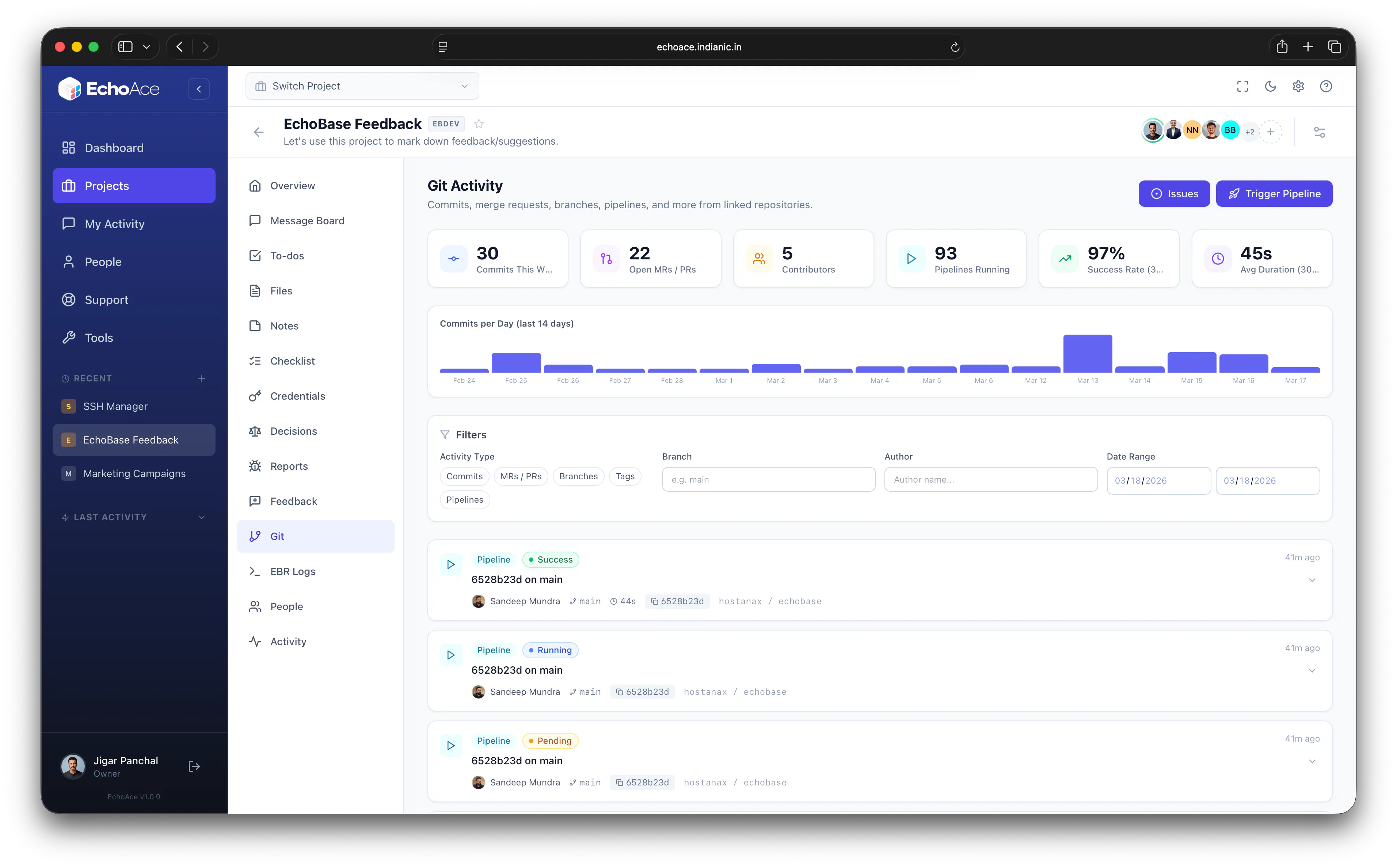Open Dashboard in the main sidebar
1397x868 pixels.
[x=134, y=148]
